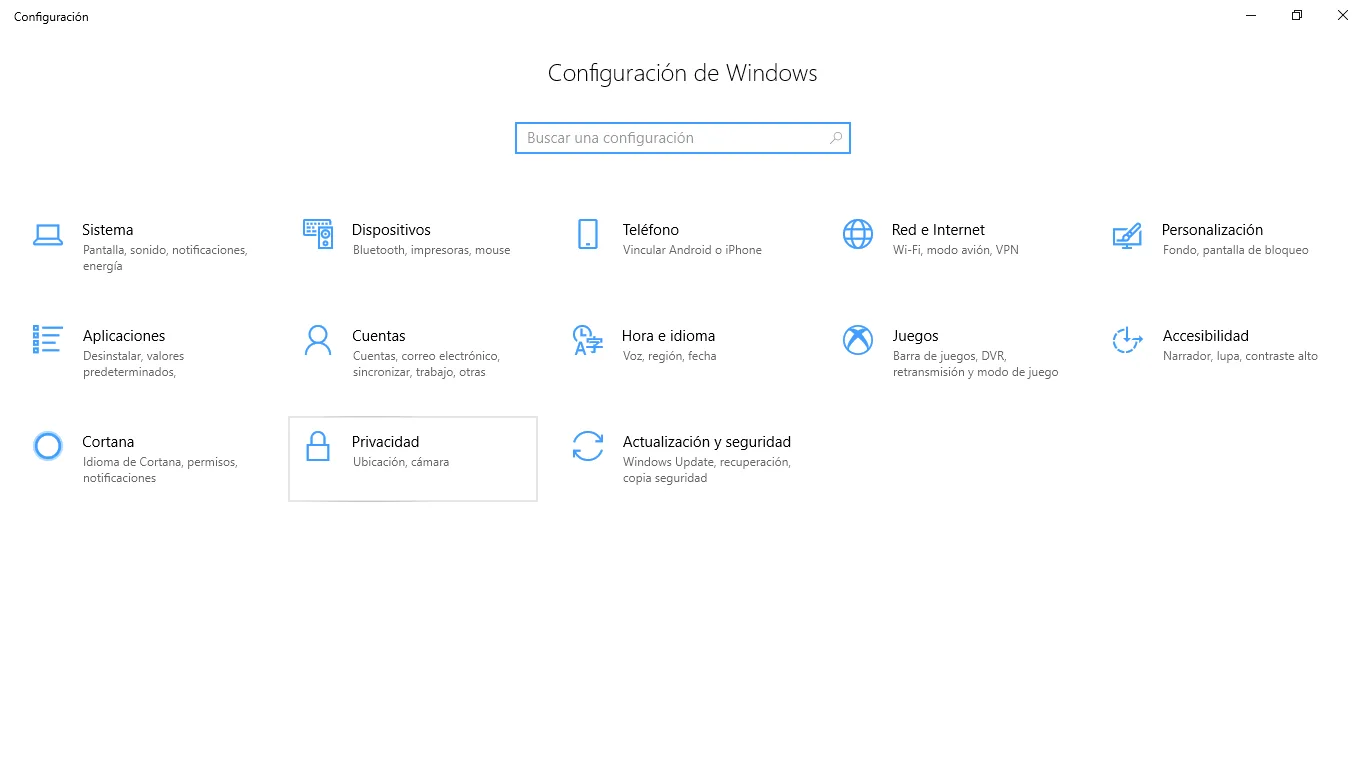Image resolution: width=1366 pixels, height=768 pixels.
Task: Select the Teléfono phone icon
Action: (588, 234)
